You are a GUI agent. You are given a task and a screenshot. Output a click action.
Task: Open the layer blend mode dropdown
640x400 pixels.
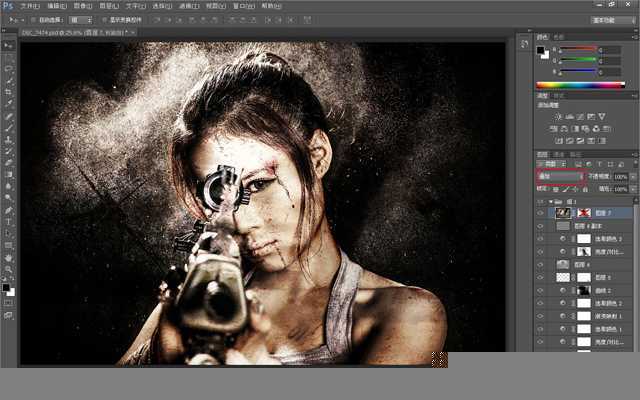coord(560,176)
